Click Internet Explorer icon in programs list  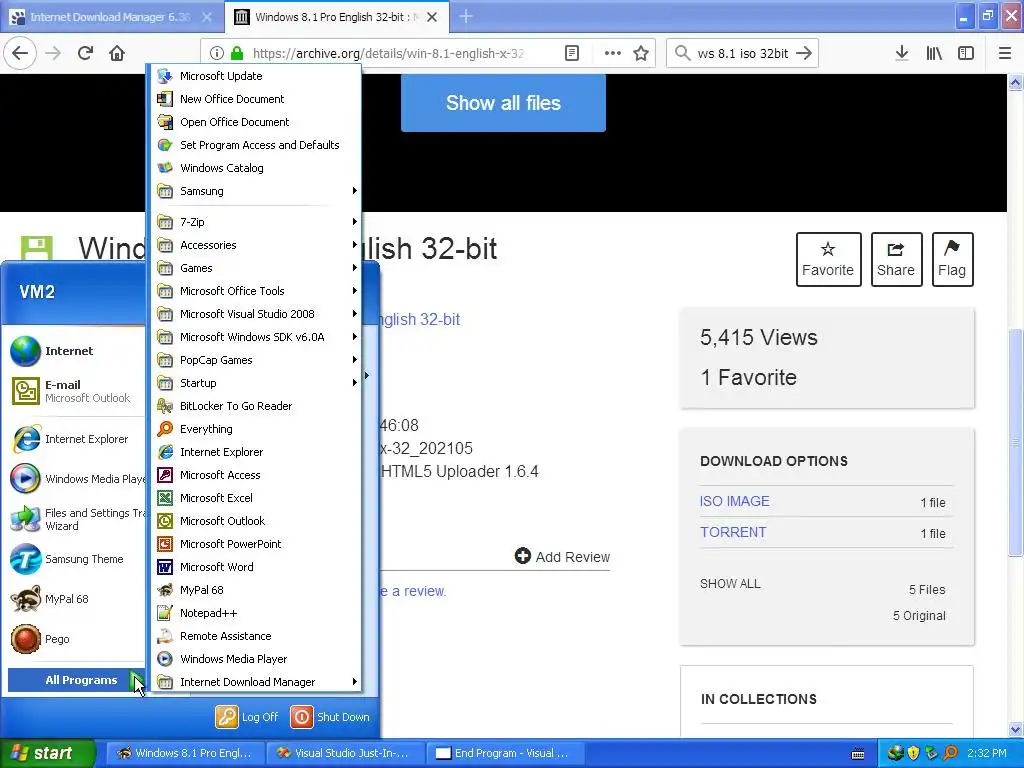pos(165,452)
